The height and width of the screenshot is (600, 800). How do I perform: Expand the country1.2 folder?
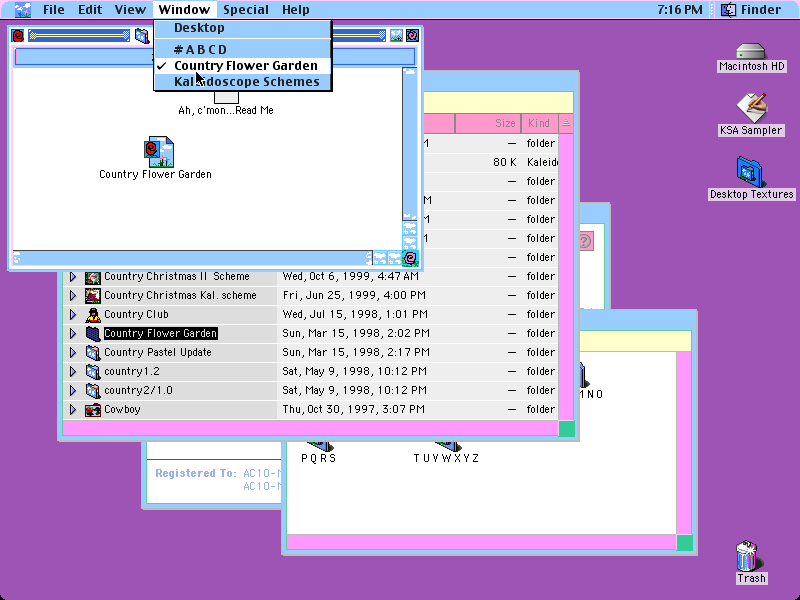click(73, 371)
